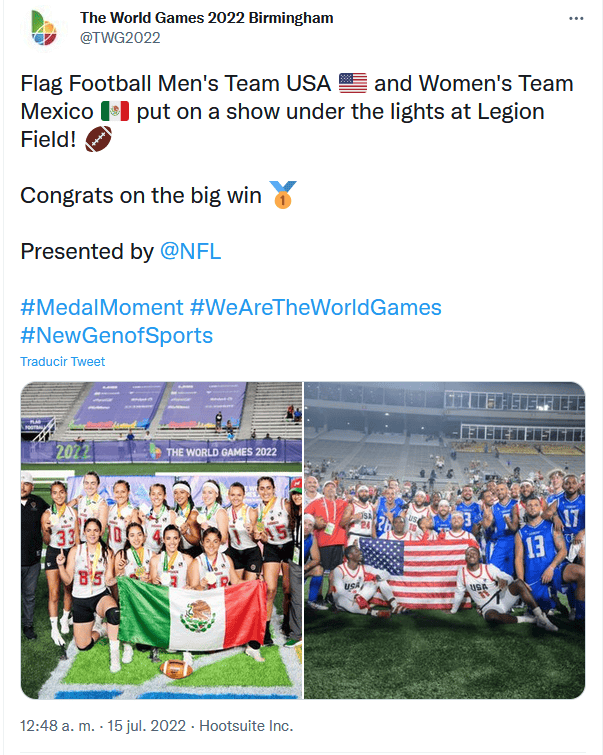Open the #NewGenofSports hashtag

point(117,335)
